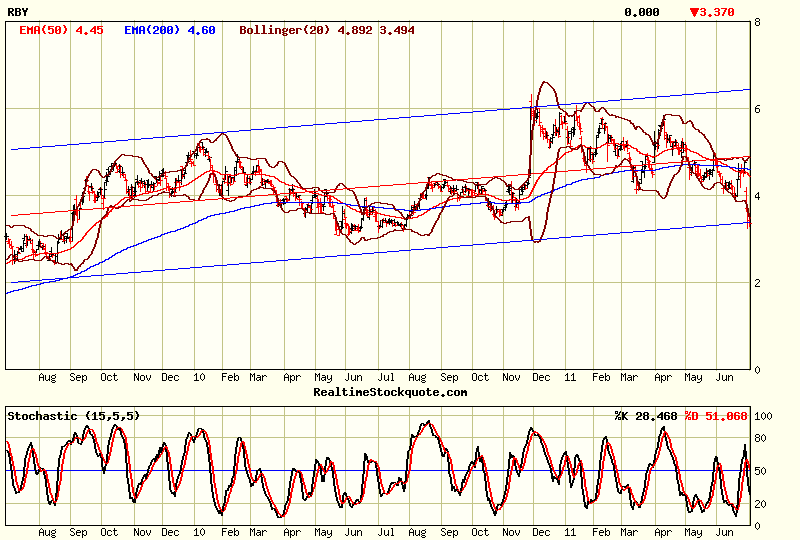
Task: Click year marker 10 on price chart axis
Action: coord(199,378)
